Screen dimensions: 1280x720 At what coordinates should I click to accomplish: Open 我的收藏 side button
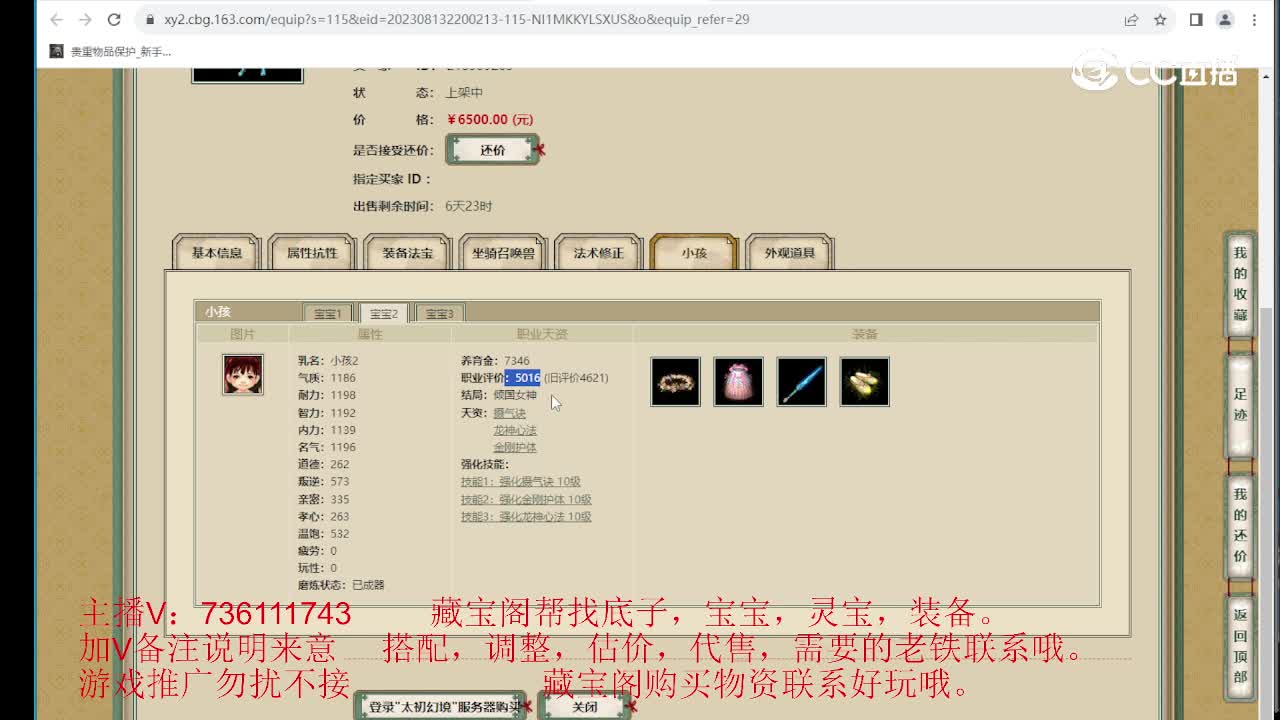1240,284
